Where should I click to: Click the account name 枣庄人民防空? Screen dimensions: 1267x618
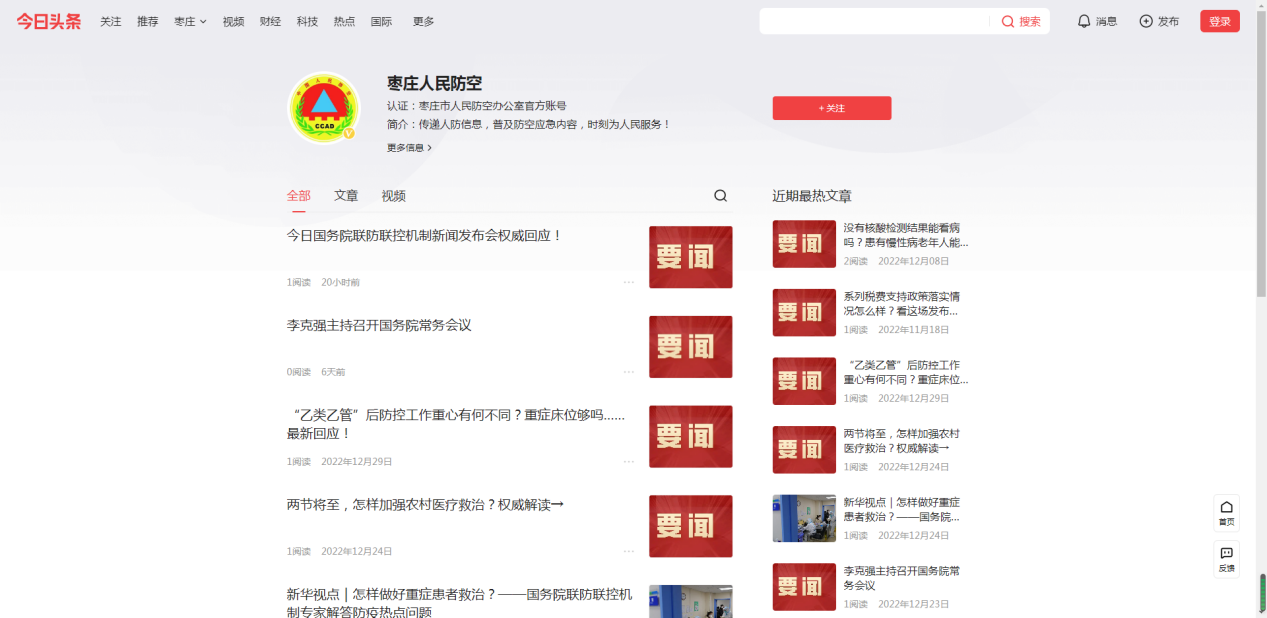point(435,84)
